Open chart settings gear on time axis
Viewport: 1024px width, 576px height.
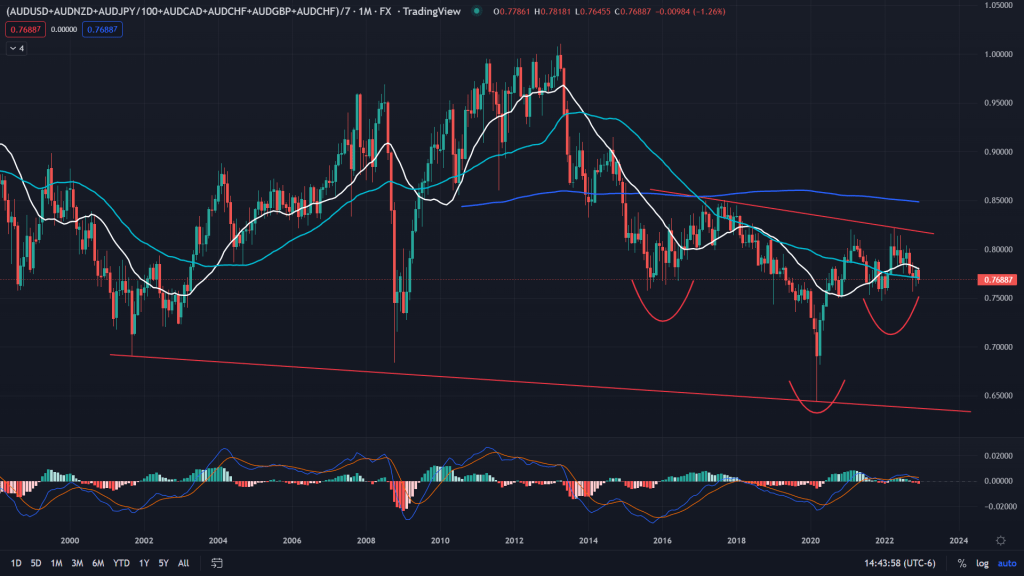pos(1000,538)
